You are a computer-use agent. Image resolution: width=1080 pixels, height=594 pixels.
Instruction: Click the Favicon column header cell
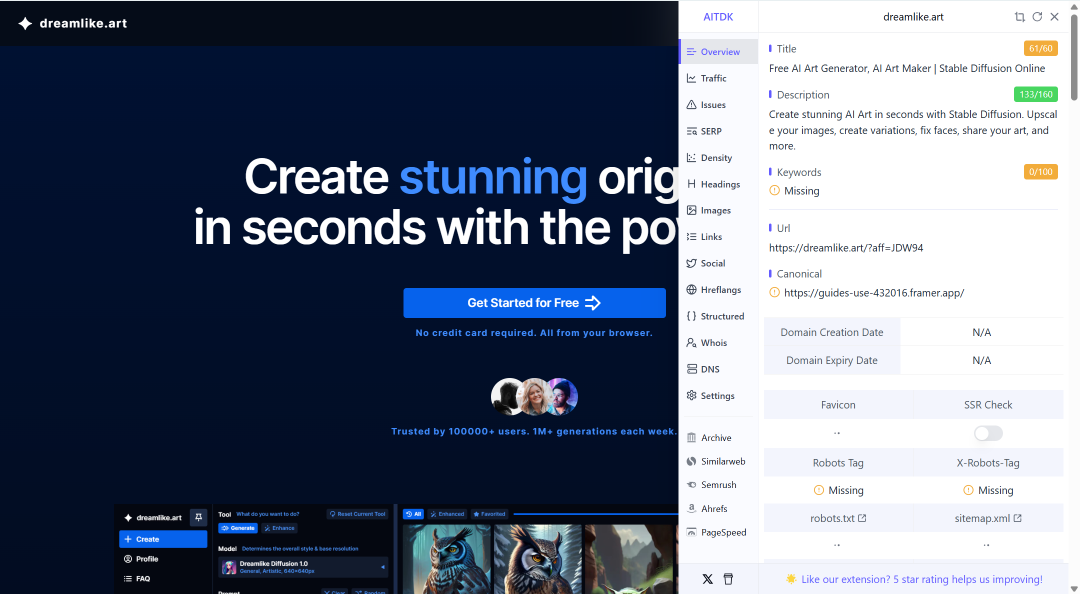pos(838,404)
